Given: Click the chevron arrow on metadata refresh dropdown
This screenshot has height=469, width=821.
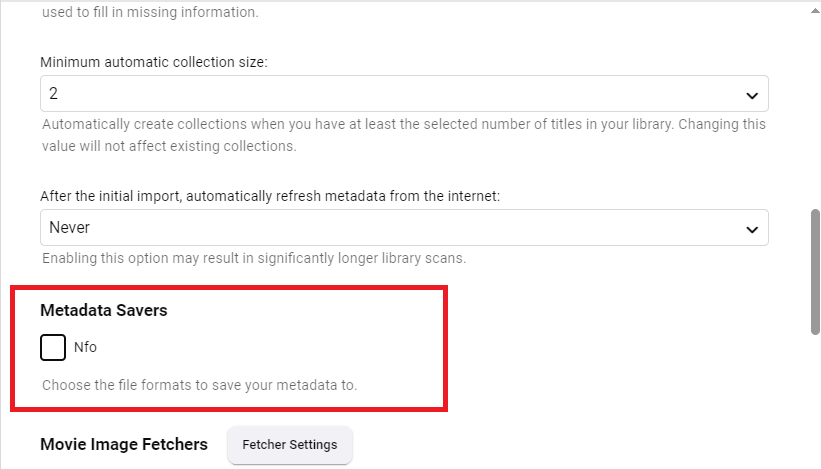Looking at the screenshot, I should click(x=752, y=229).
